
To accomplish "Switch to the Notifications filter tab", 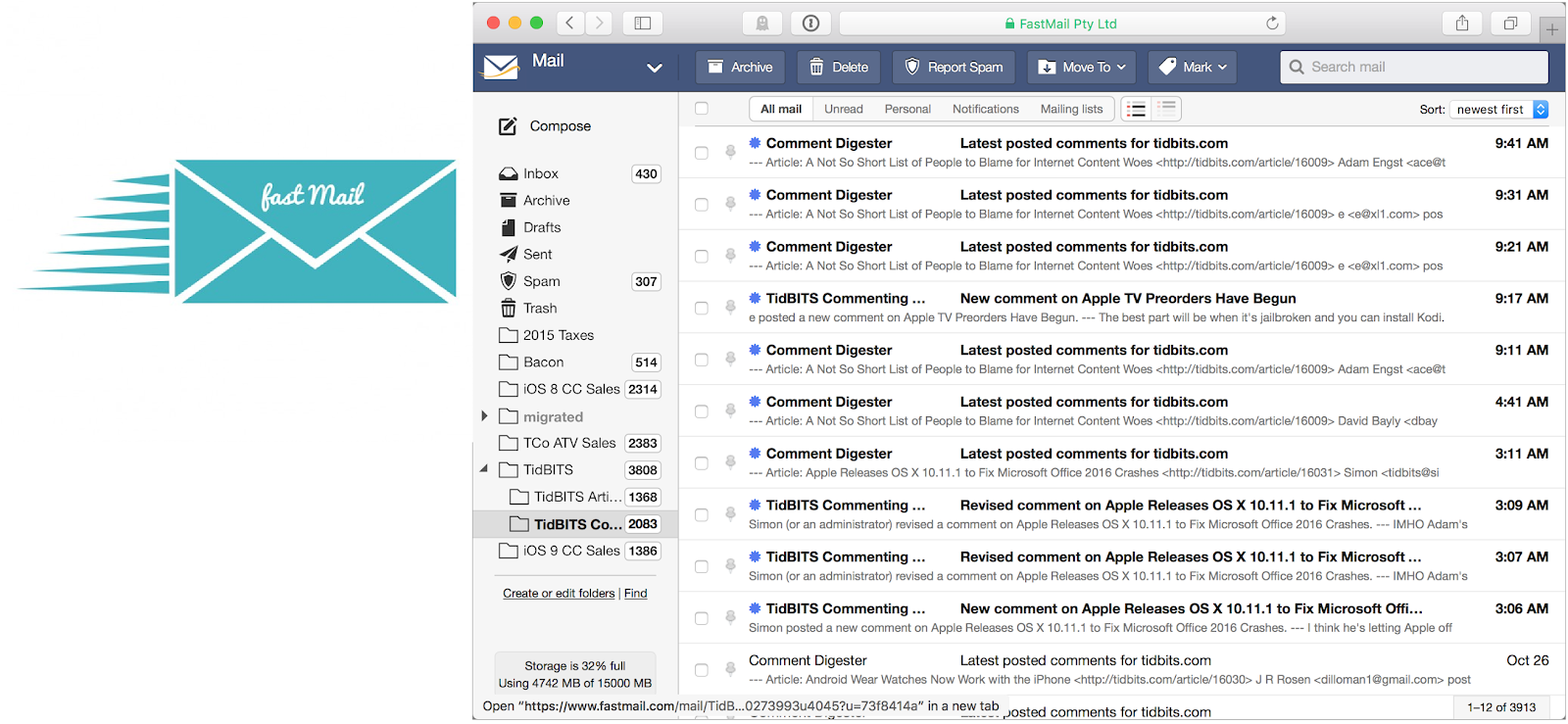I will (986, 109).
